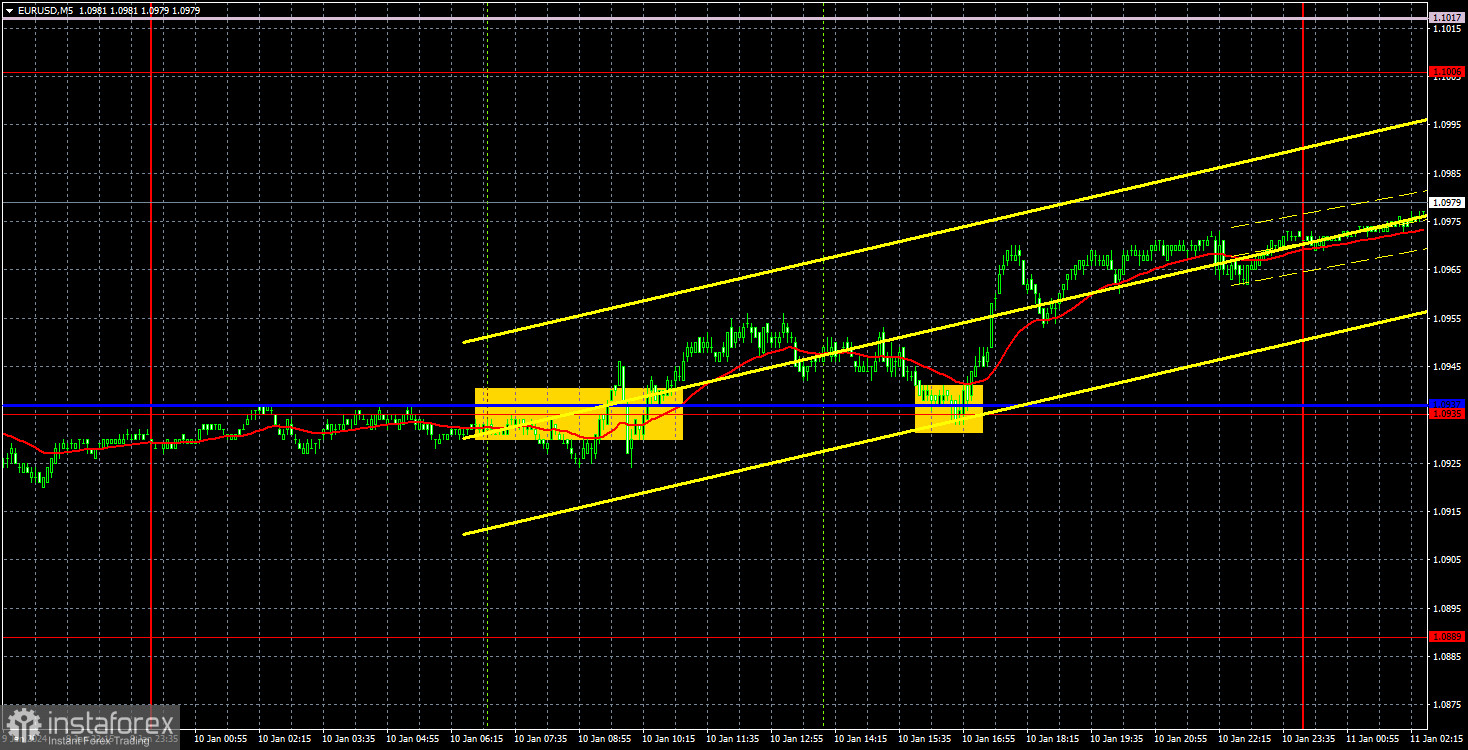The image size is (1468, 750).
Task: Select the red 1.1006 price level tag
Action: pos(1447,72)
